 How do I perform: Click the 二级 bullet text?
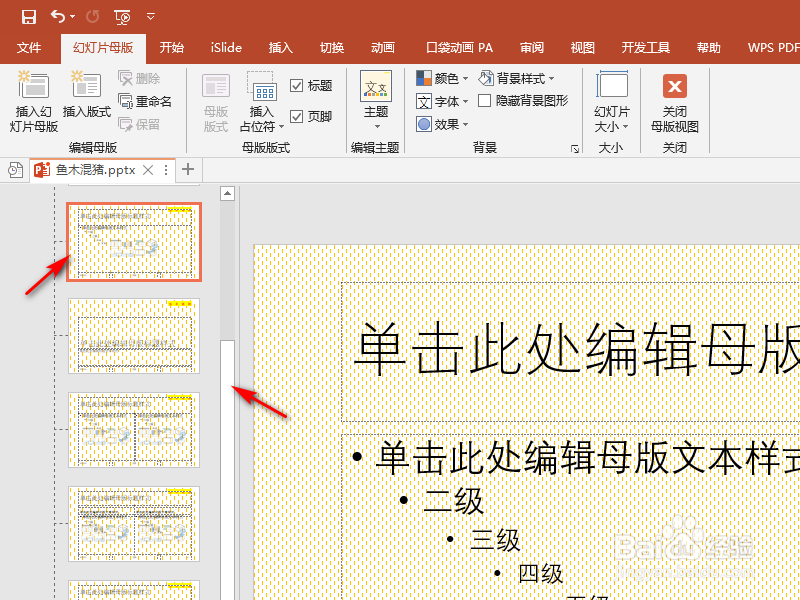pyautogui.click(x=453, y=501)
